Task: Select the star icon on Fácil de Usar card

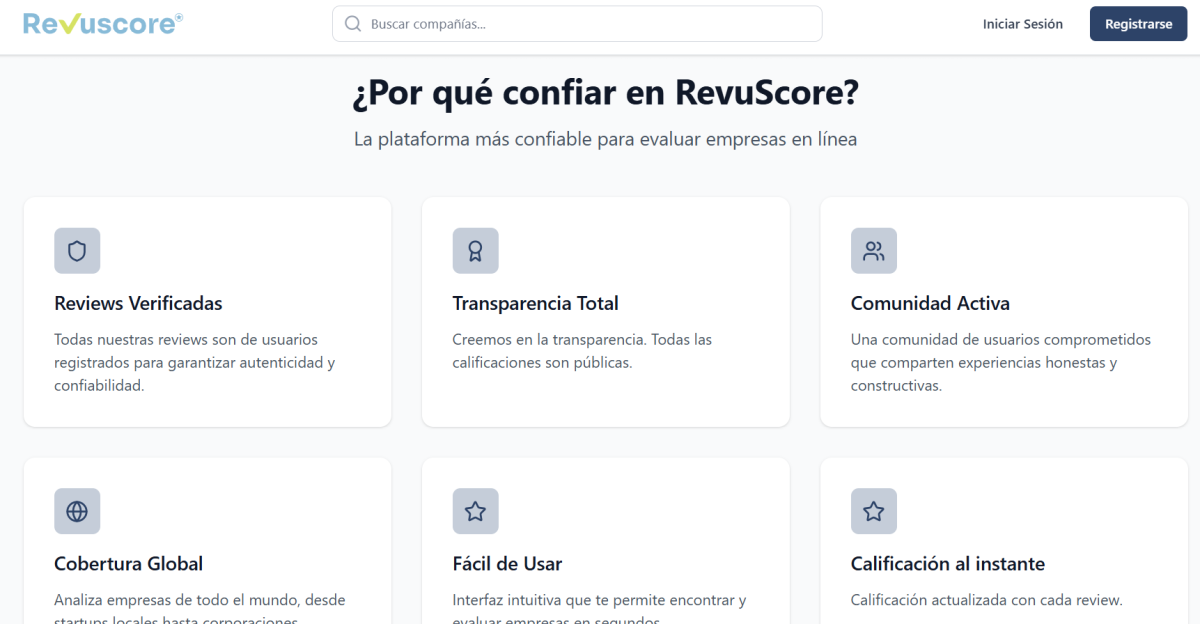Action: tap(475, 511)
